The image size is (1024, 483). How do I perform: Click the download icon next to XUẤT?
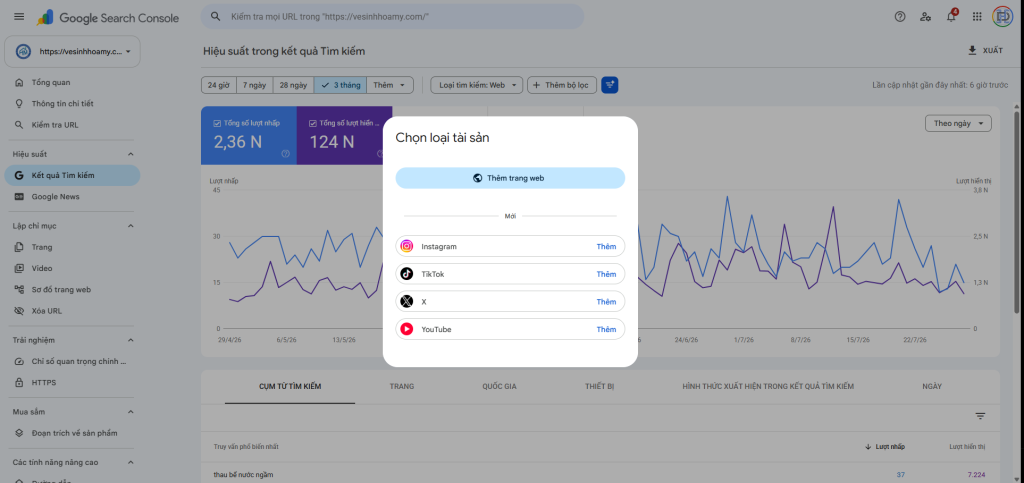pyautogui.click(x=972, y=50)
